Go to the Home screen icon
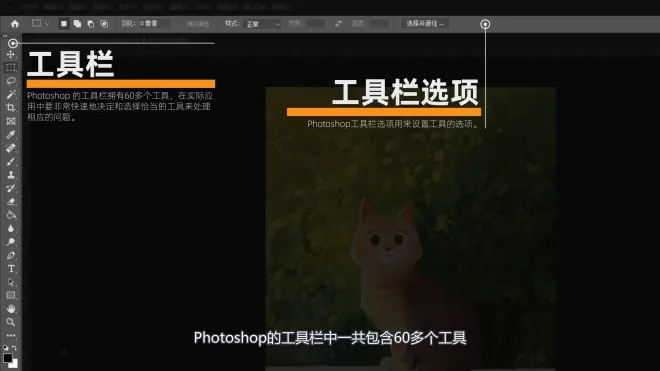Viewport: 660px width, 371px height. (15, 24)
